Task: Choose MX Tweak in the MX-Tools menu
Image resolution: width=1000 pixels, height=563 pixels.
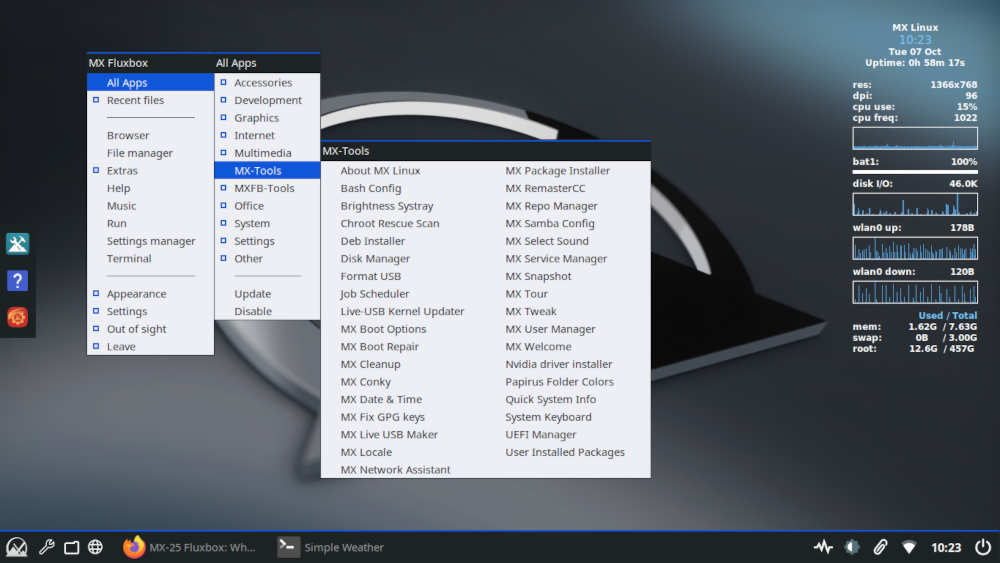Action: [x=530, y=312]
